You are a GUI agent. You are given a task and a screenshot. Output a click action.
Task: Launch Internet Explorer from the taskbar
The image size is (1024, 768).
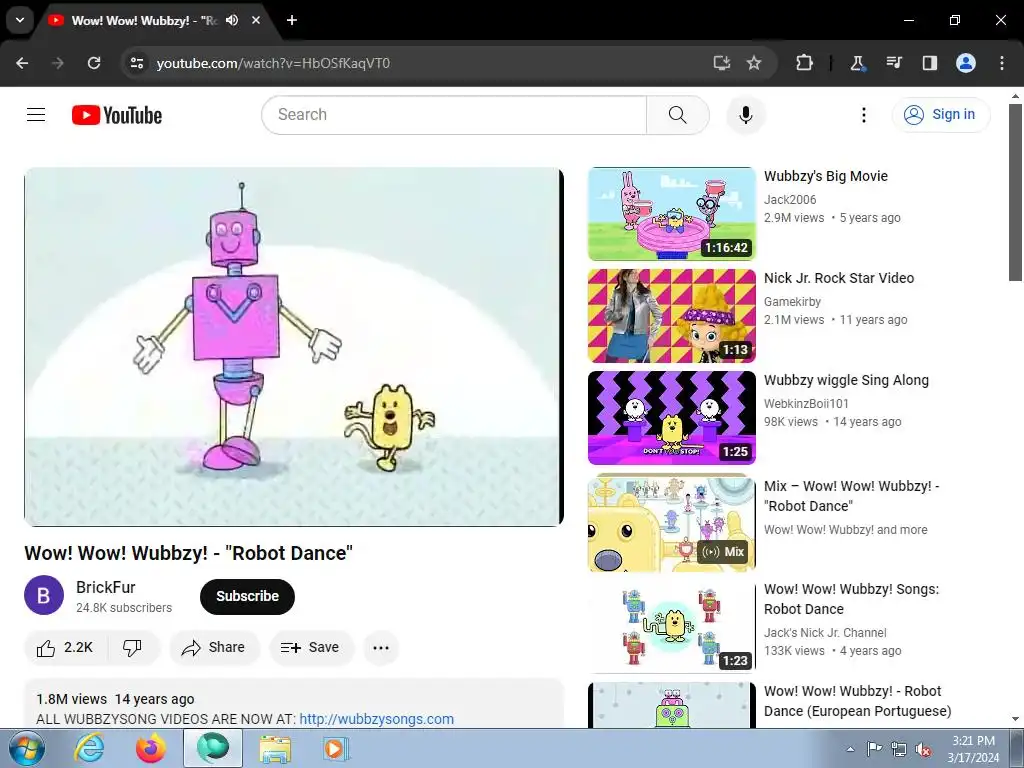[x=89, y=748]
